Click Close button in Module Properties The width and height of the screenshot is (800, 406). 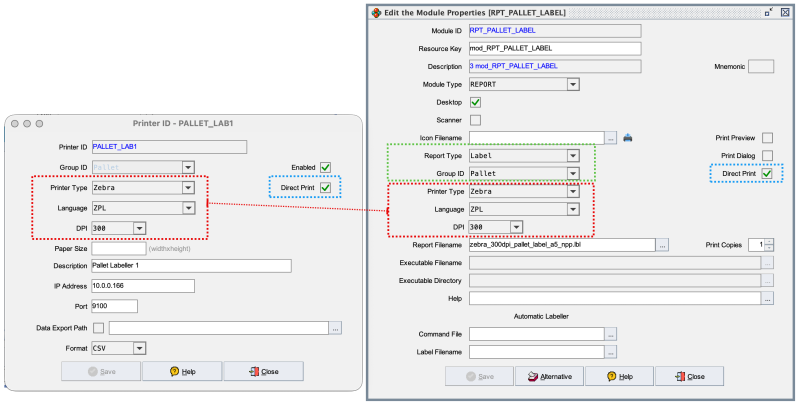tap(689, 376)
